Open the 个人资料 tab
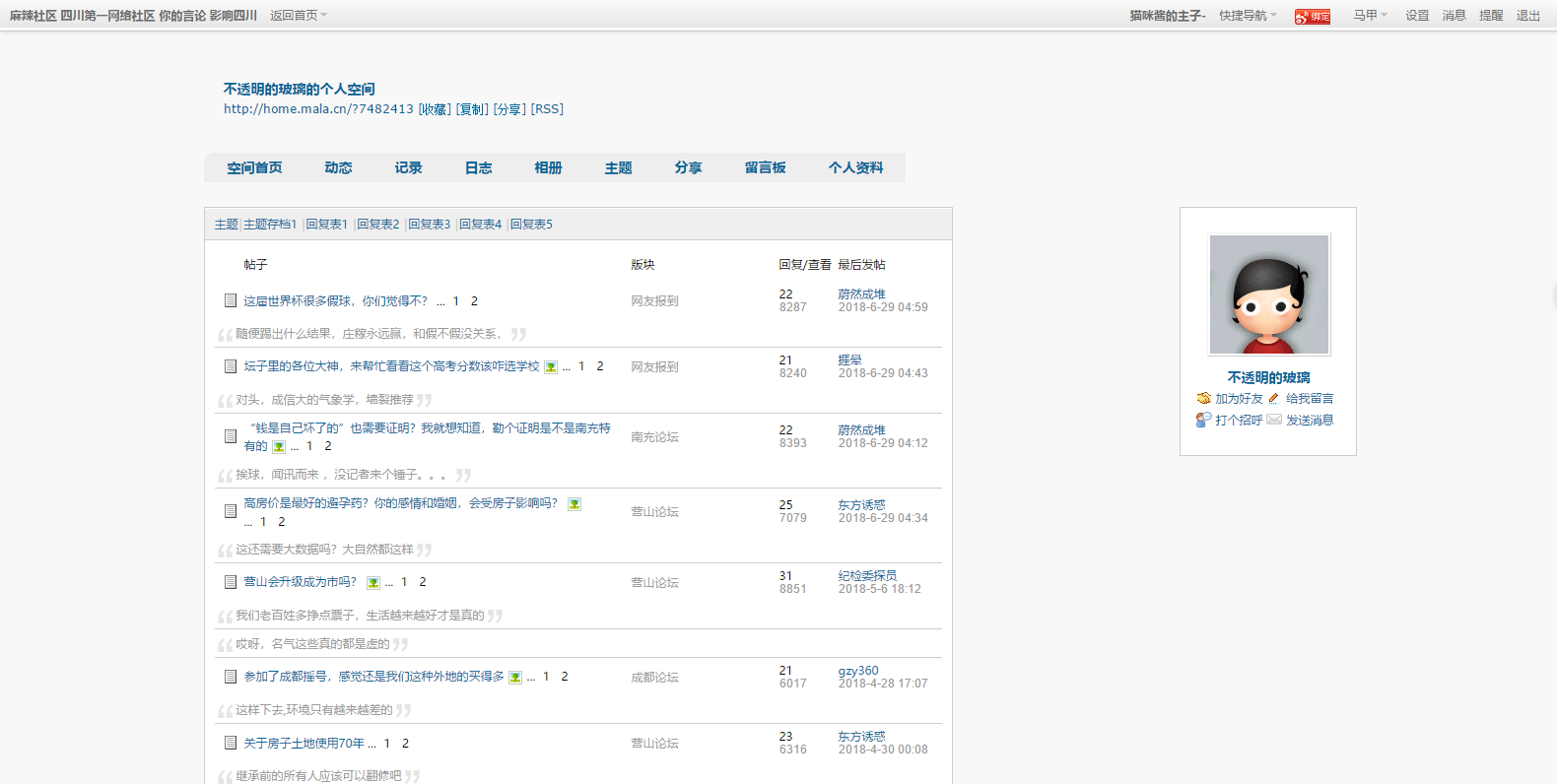Viewport: 1557px width, 784px height. click(x=855, y=168)
